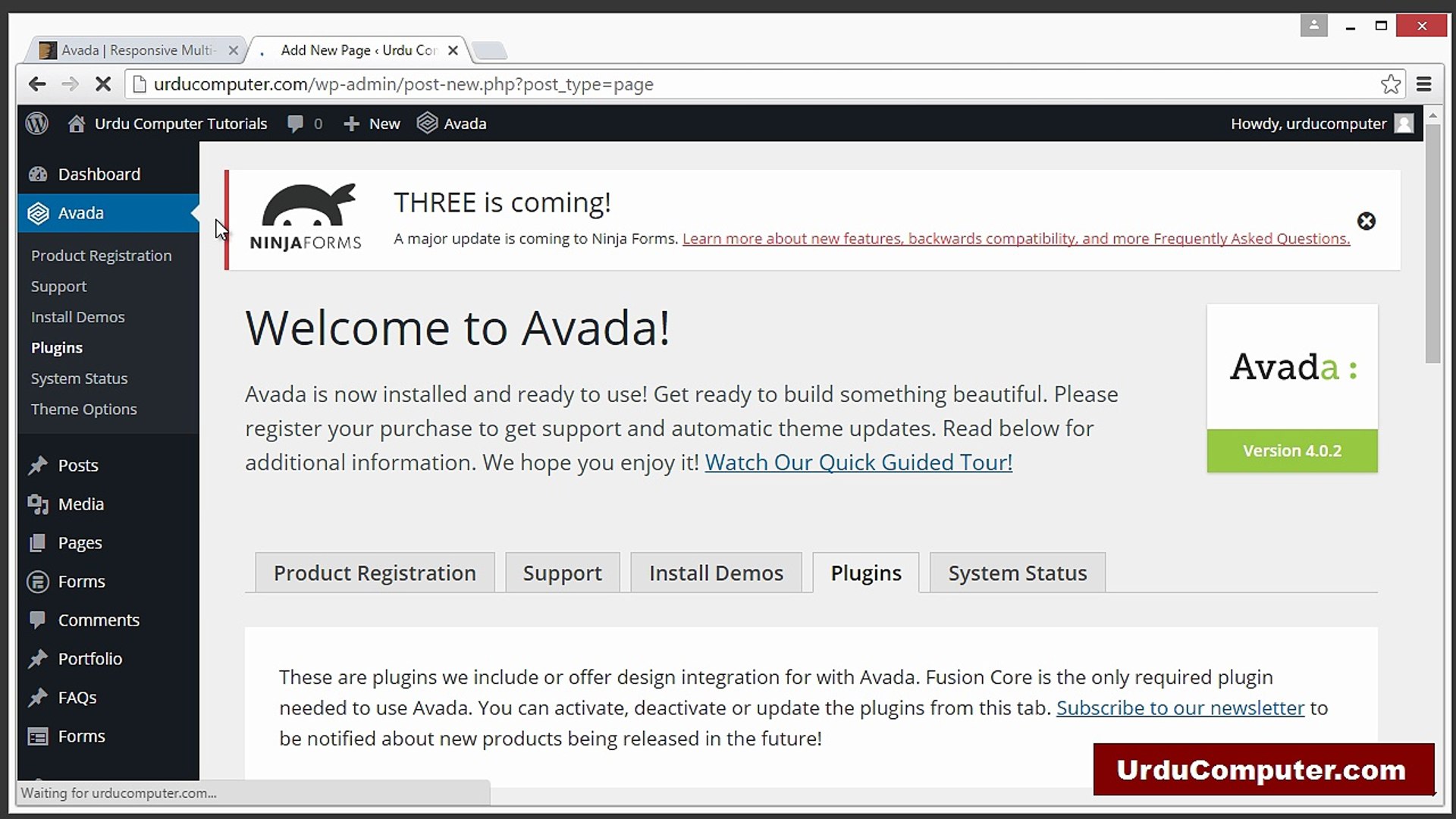This screenshot has width=1456, height=819.
Task: Open Portfolio via its sidebar icon
Action: (x=38, y=658)
